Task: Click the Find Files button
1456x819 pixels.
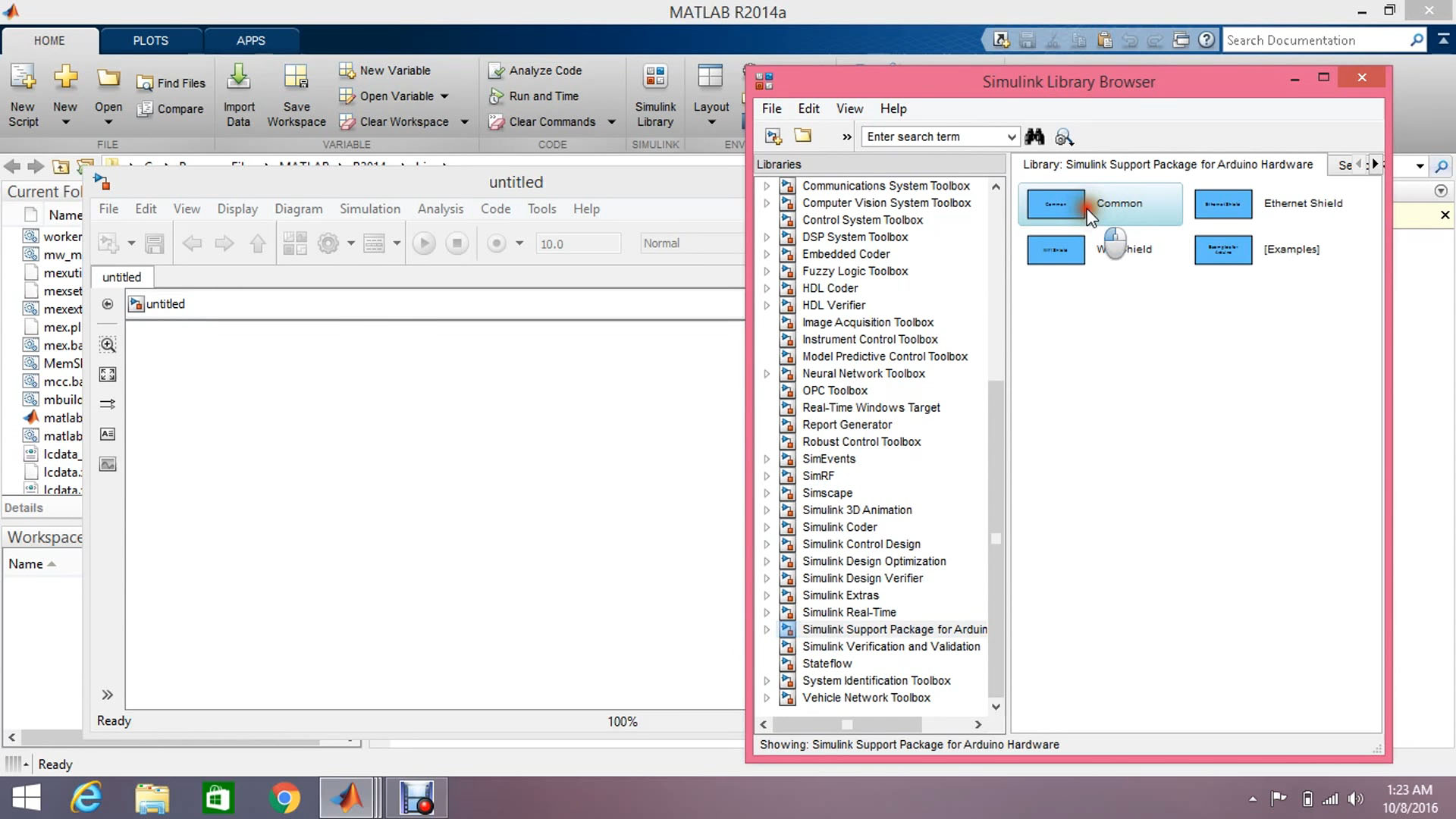Action: click(171, 83)
